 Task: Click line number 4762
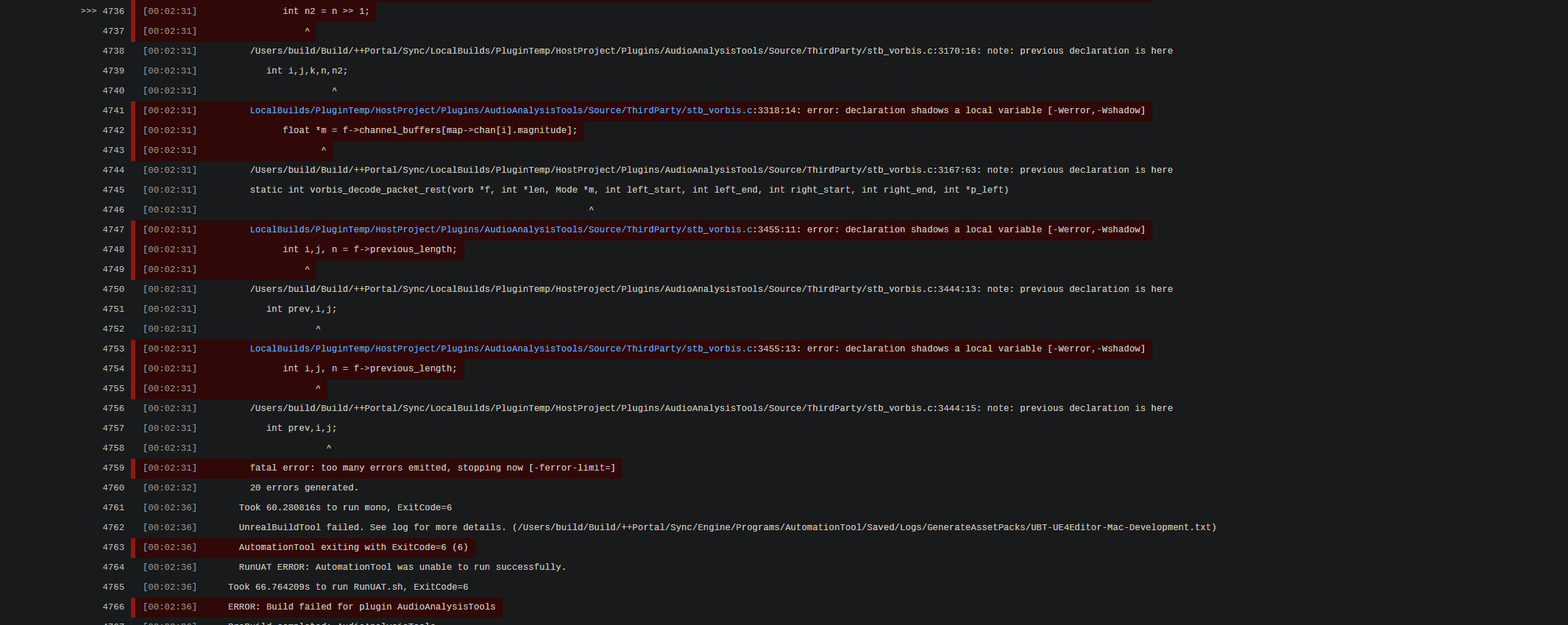coord(113,527)
